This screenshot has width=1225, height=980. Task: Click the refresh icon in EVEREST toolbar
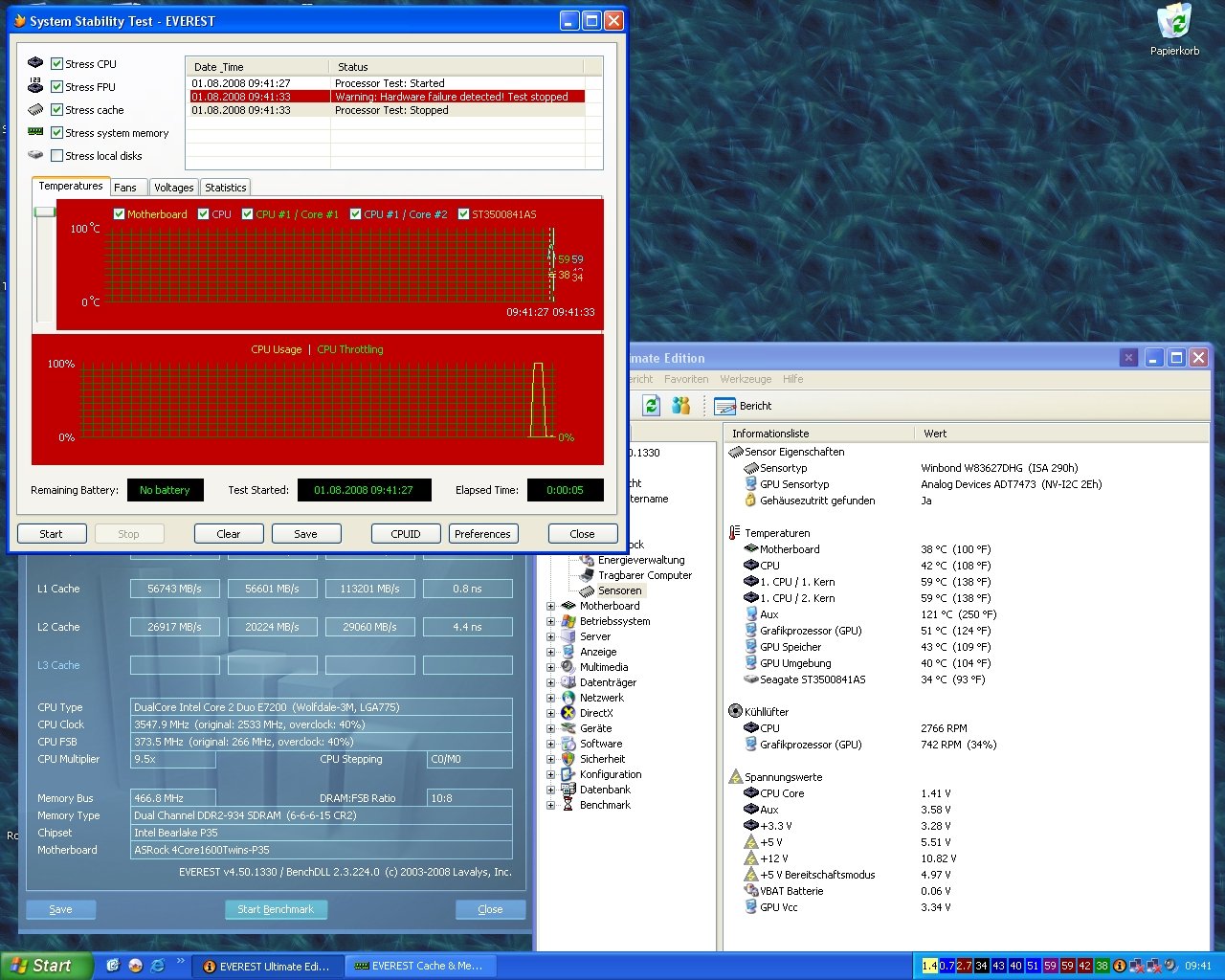652,405
